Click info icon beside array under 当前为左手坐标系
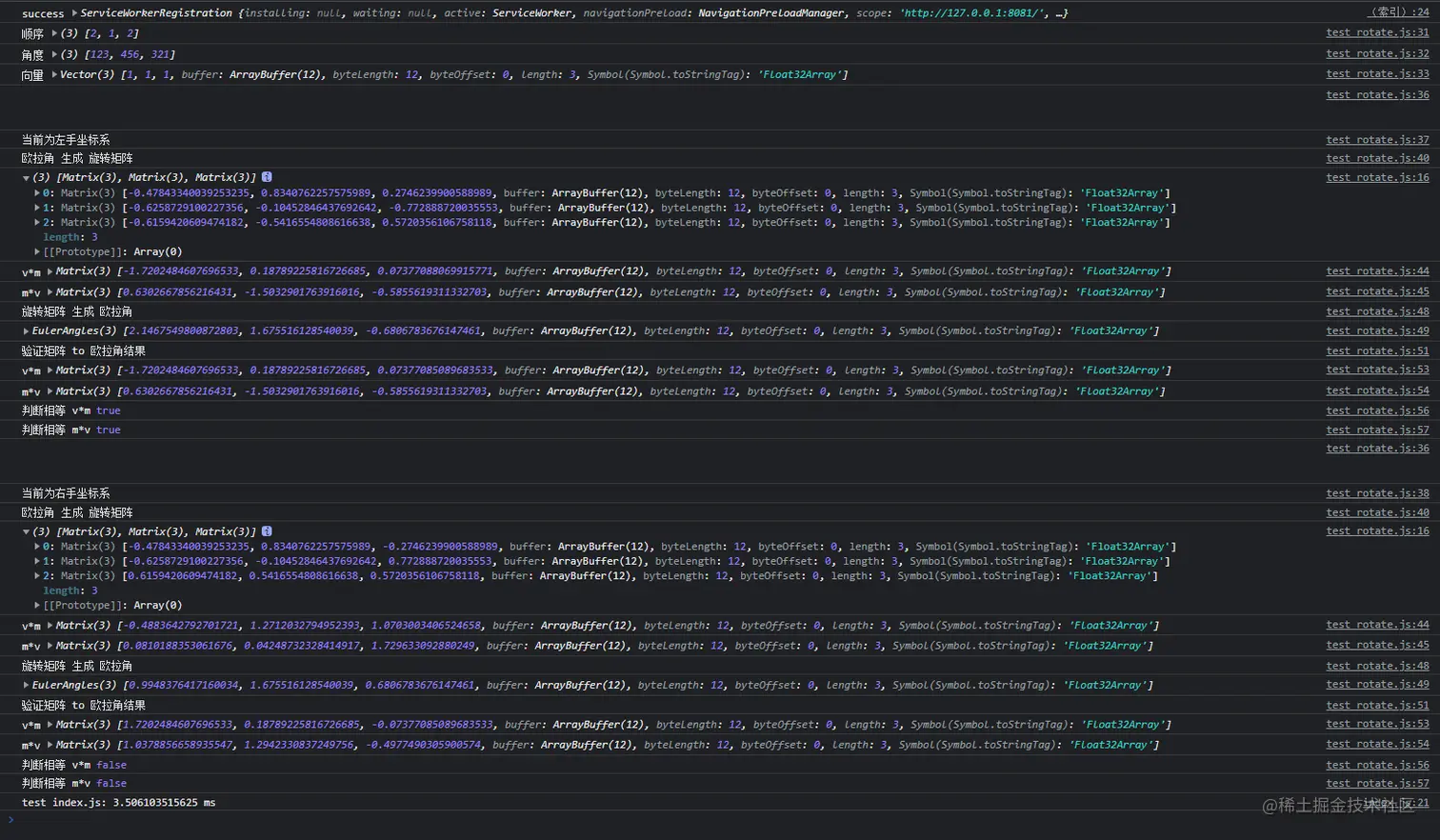1440x840 pixels. click(x=267, y=177)
